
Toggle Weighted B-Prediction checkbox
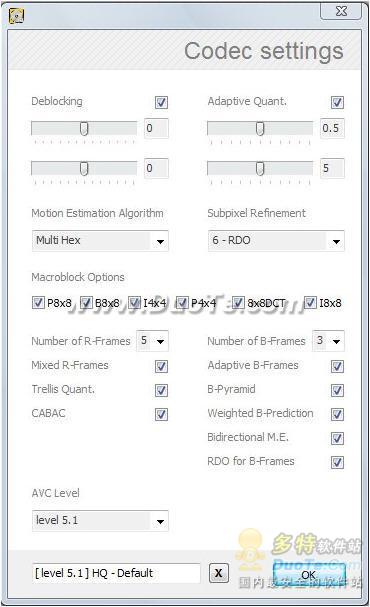(337, 414)
